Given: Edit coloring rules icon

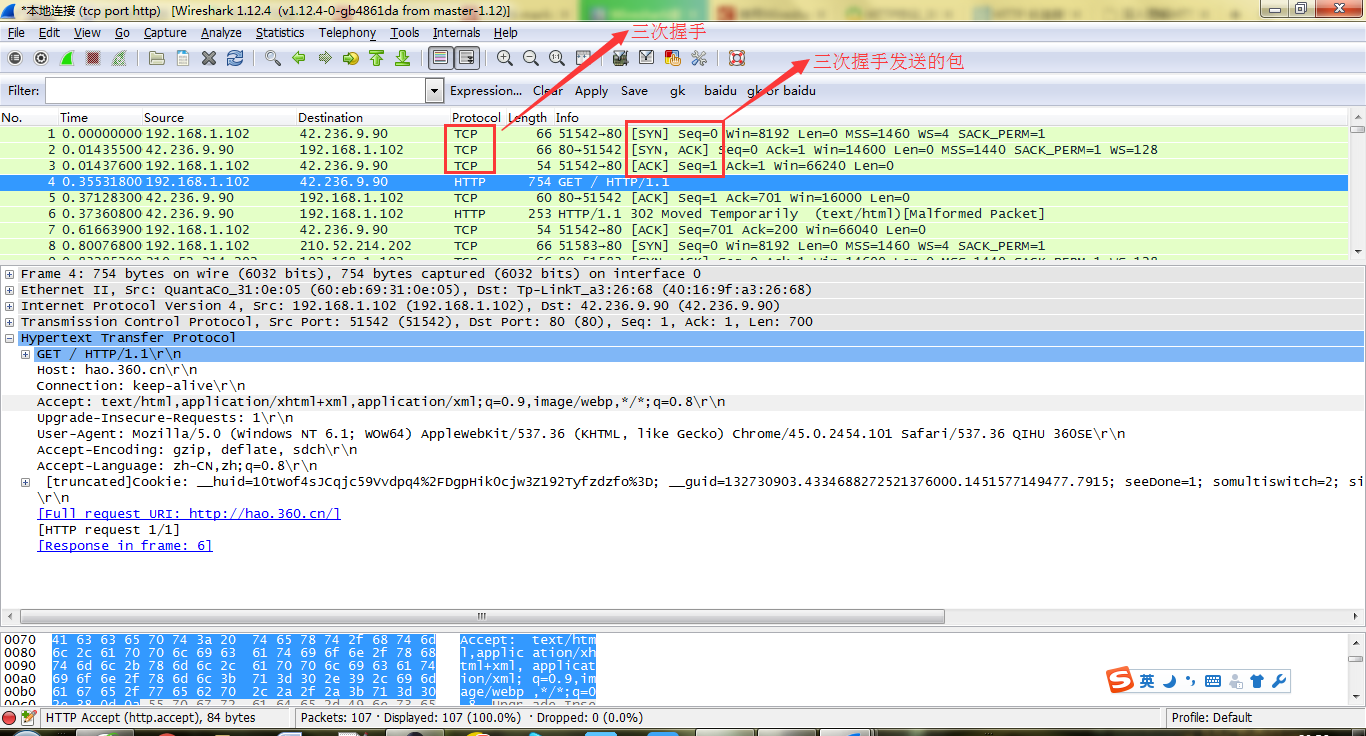Looking at the screenshot, I should (673, 58).
